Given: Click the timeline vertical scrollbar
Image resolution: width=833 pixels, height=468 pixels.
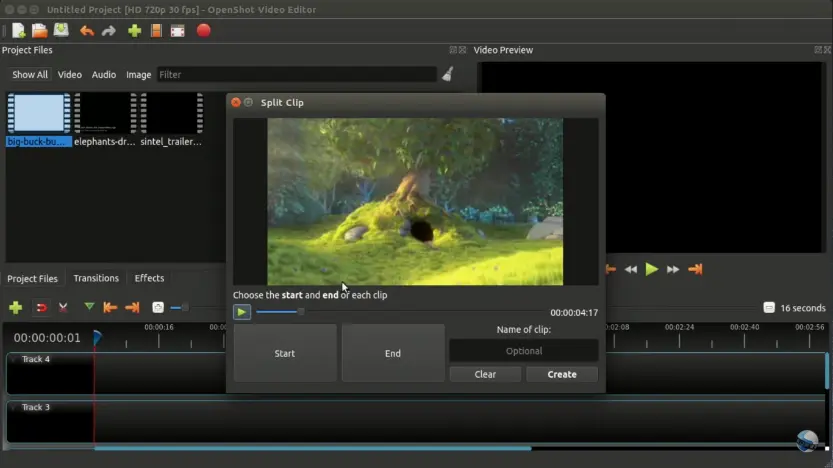Looking at the screenshot, I should [x=827, y=370].
